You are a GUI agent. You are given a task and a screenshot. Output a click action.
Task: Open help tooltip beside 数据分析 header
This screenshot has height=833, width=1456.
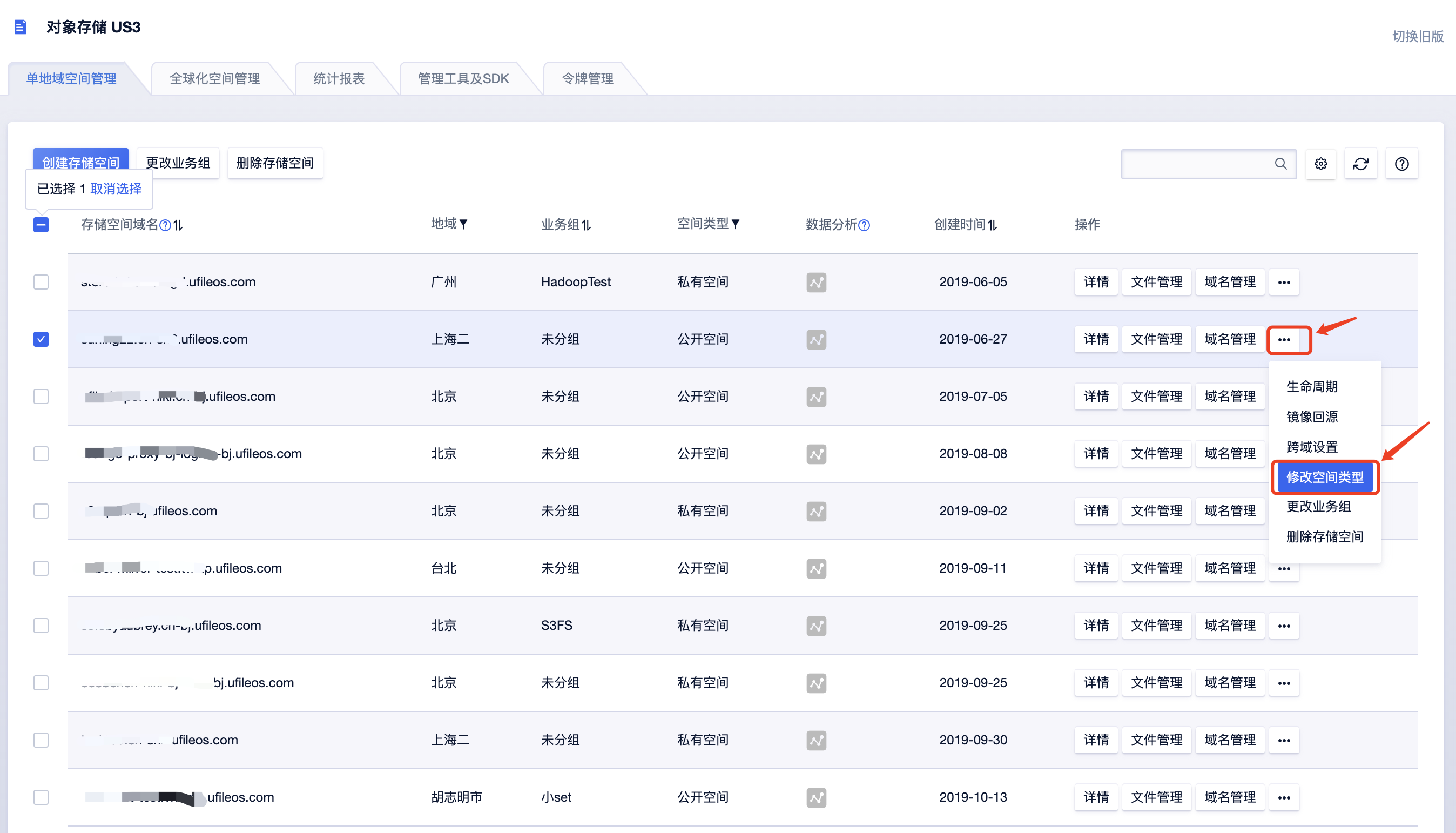[864, 225]
